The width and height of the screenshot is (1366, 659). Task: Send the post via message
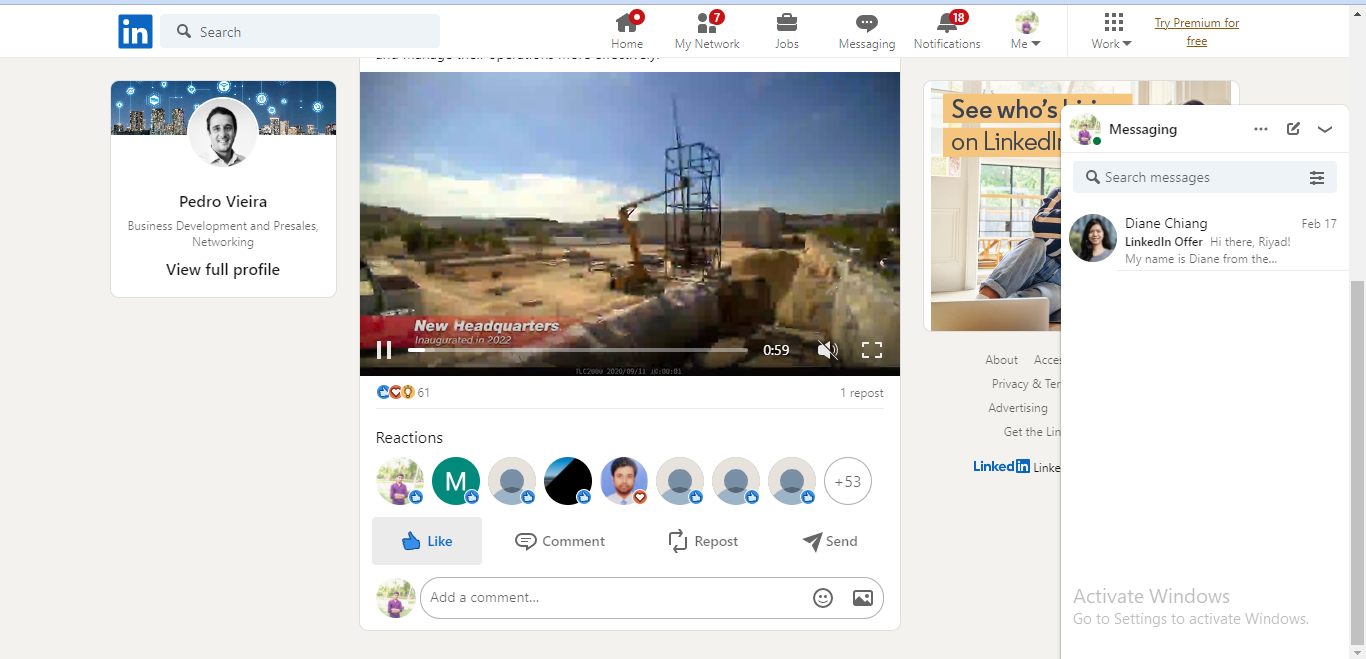tap(830, 541)
